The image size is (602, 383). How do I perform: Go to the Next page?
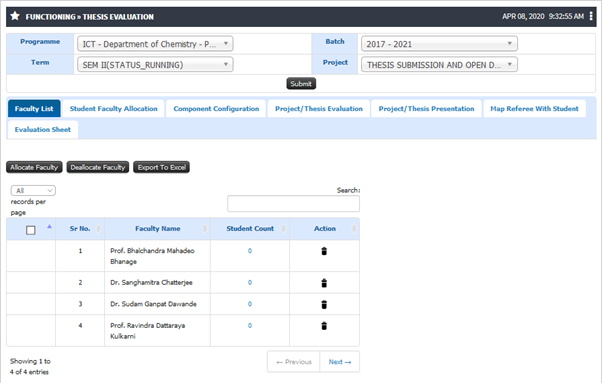pos(340,362)
